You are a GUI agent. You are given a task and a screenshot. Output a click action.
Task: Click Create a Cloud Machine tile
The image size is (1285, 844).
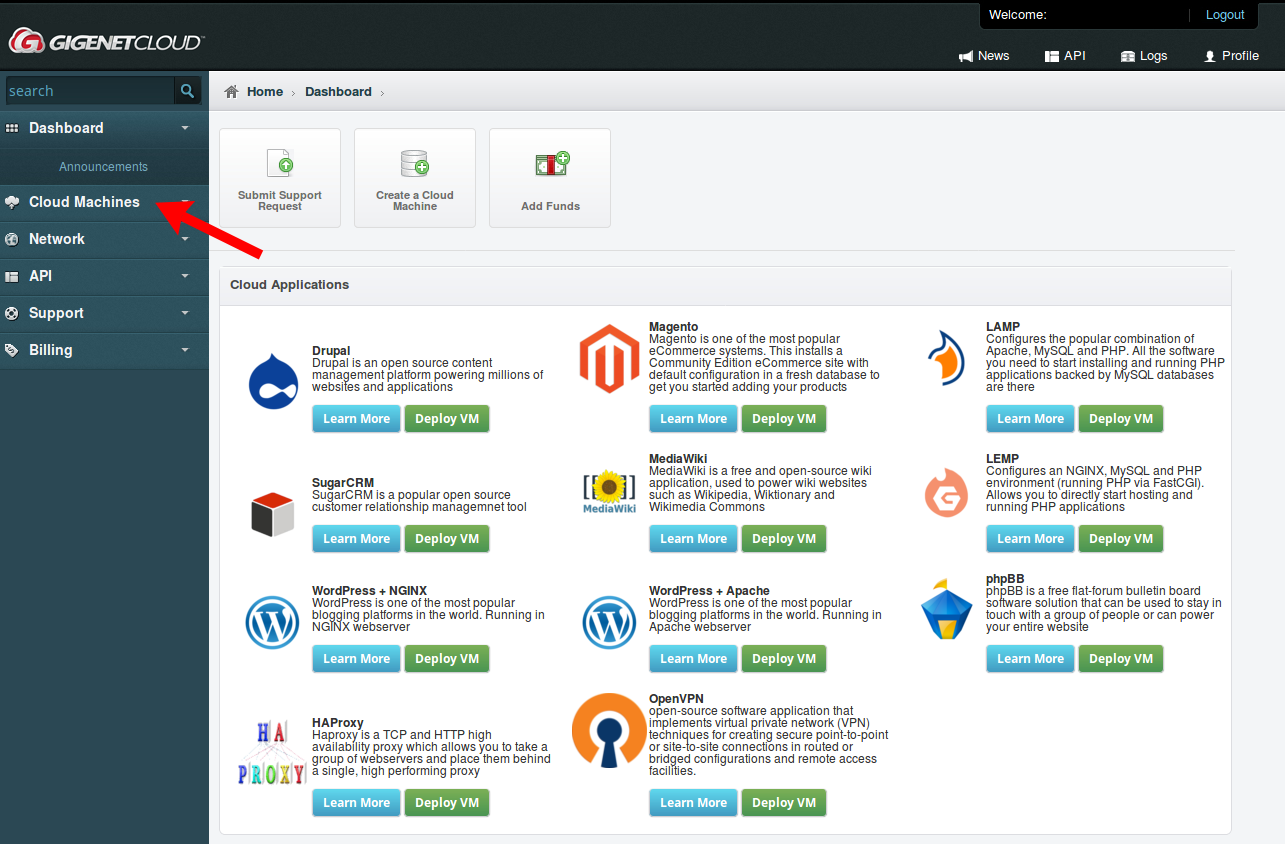(x=415, y=178)
